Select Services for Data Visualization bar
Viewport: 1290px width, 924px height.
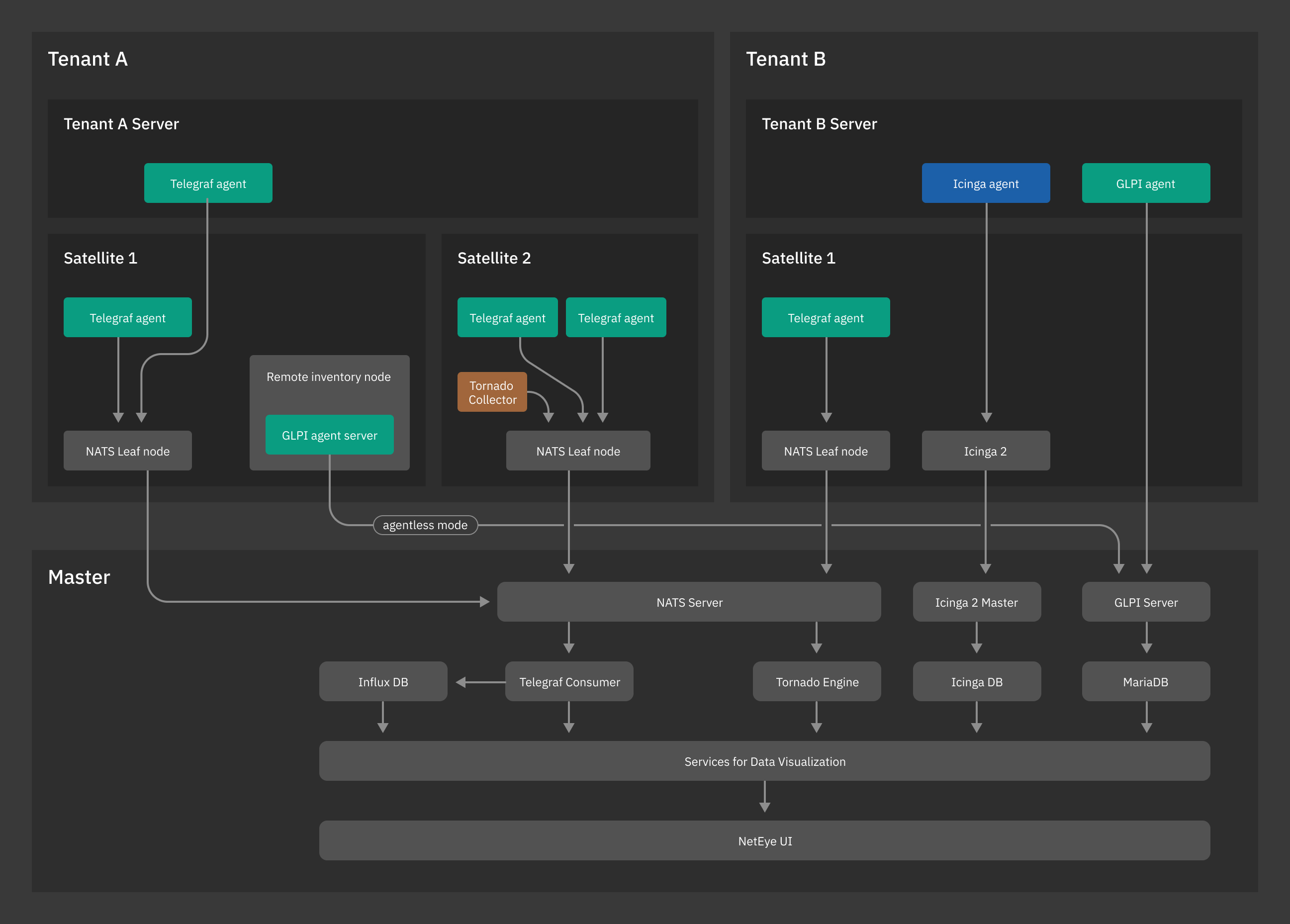[764, 761]
